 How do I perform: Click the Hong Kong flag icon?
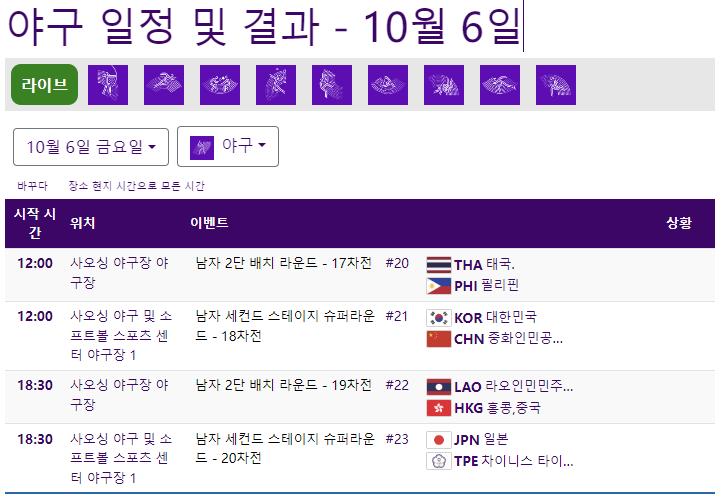point(439,408)
